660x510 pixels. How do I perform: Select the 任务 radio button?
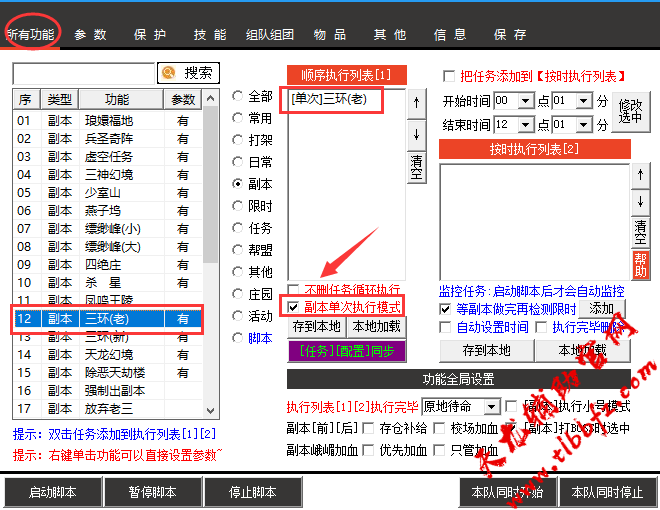click(x=237, y=228)
